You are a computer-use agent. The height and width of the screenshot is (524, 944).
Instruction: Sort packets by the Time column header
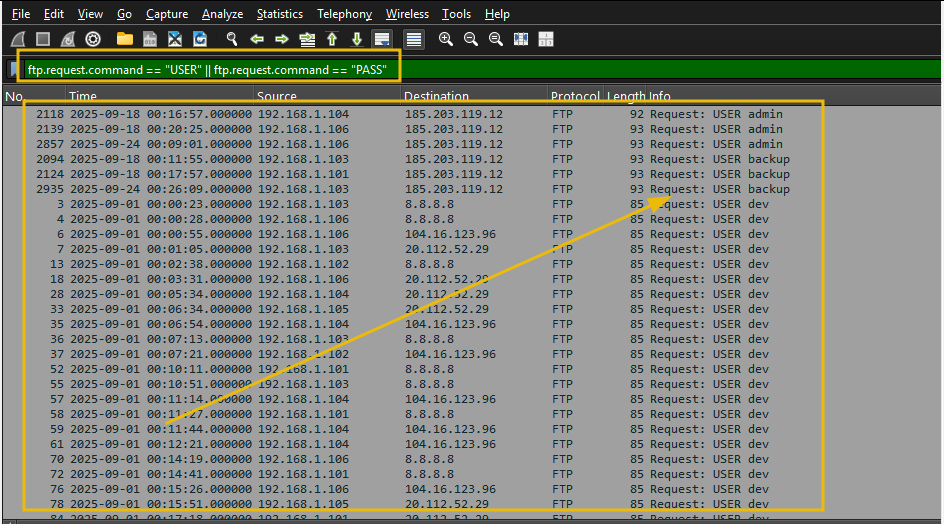point(83,97)
